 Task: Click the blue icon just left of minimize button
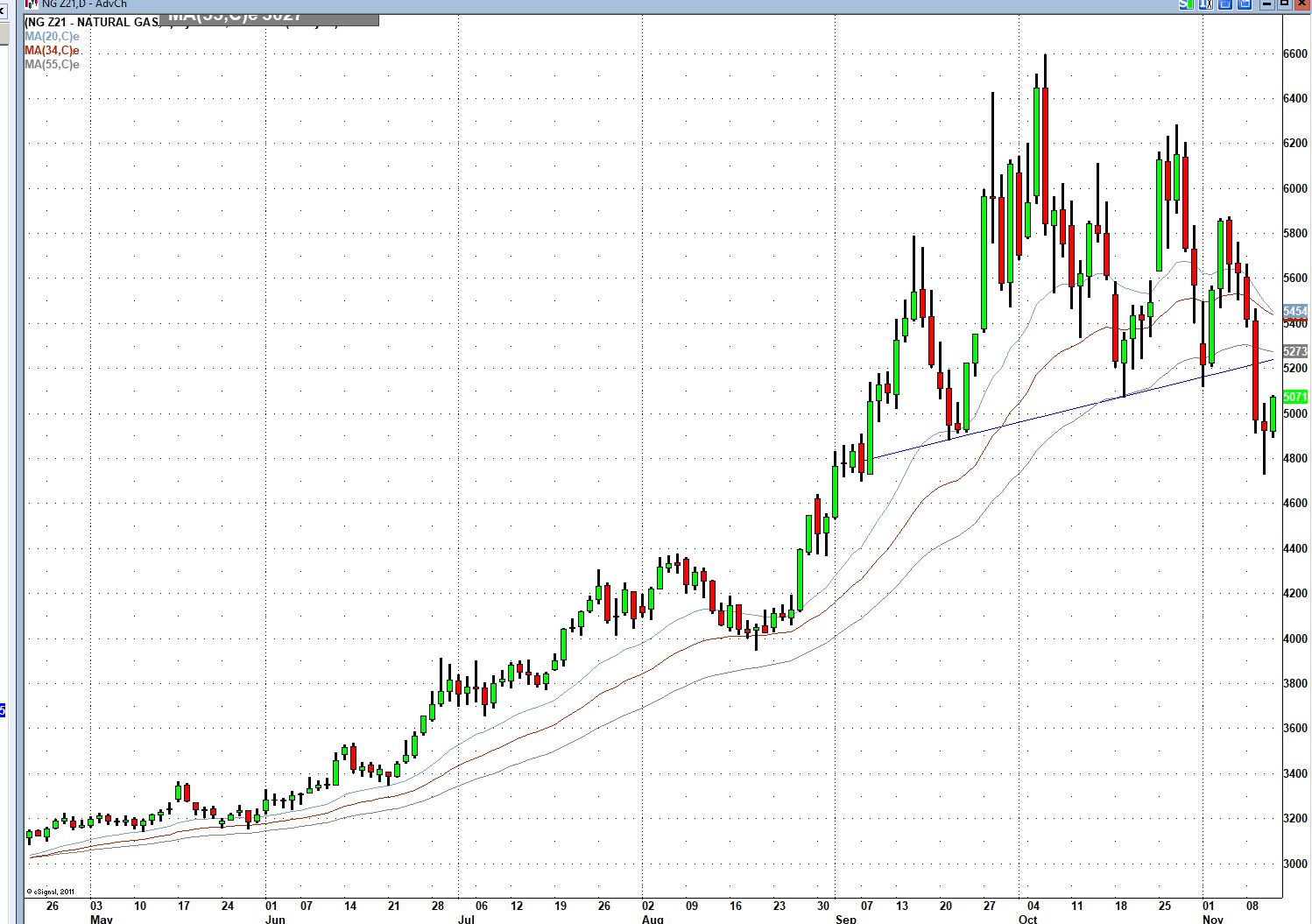point(1245,4)
